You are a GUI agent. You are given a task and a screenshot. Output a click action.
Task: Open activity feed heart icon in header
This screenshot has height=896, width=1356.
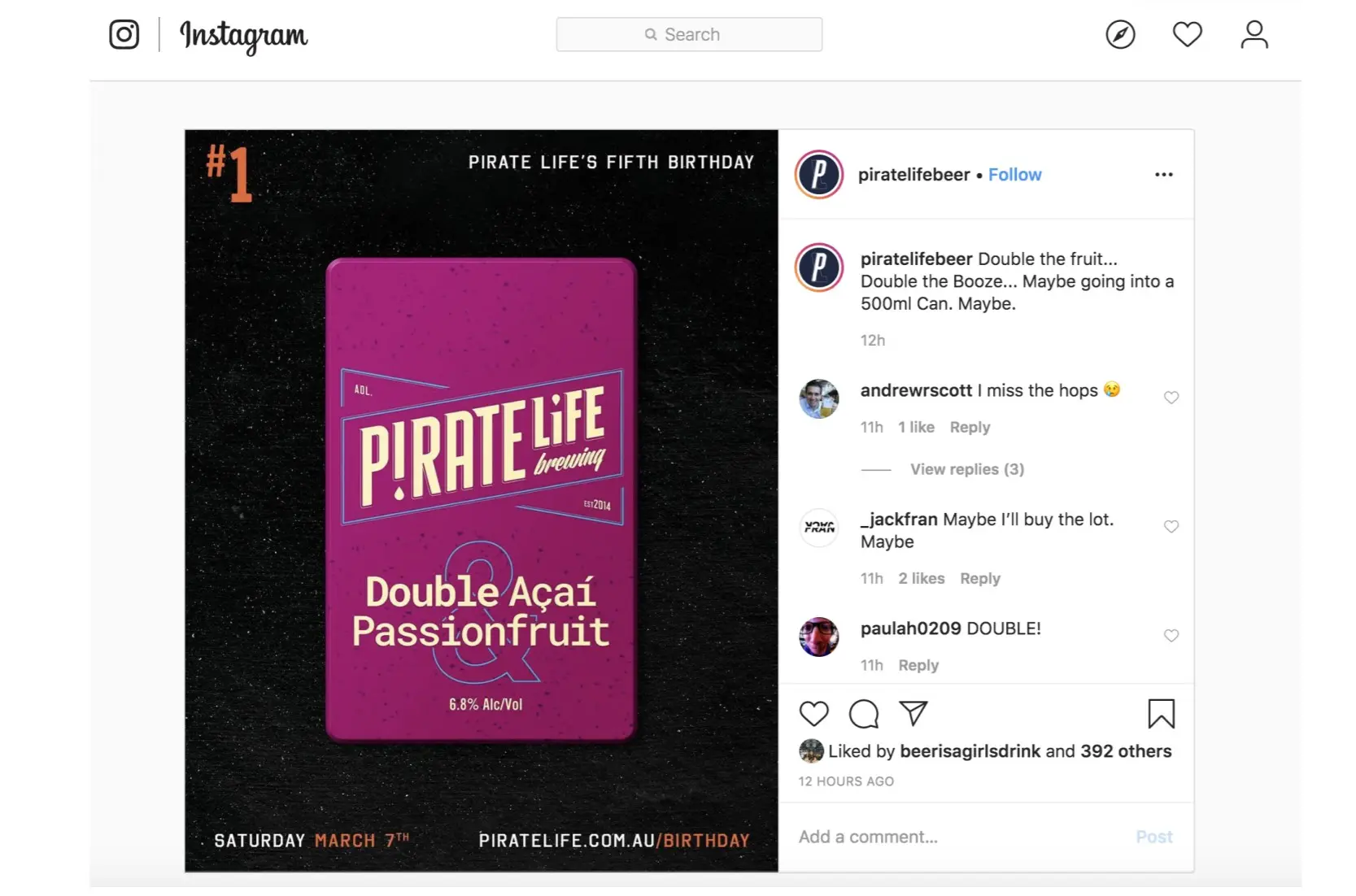(1187, 34)
